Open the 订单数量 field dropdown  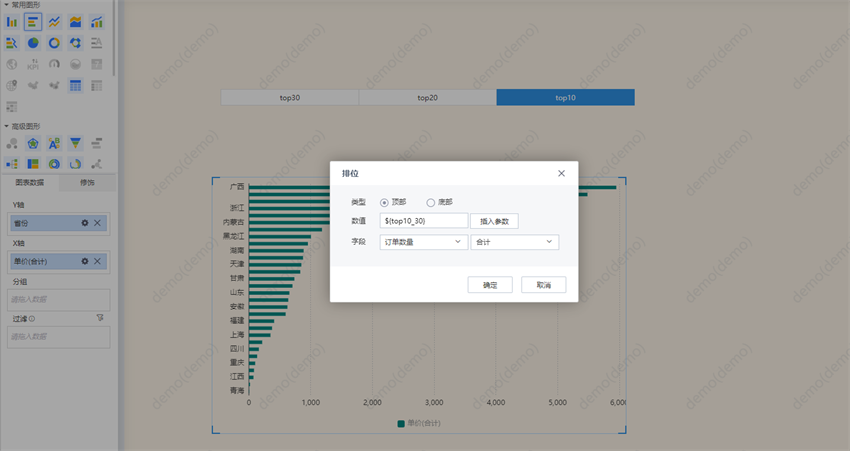click(x=424, y=242)
